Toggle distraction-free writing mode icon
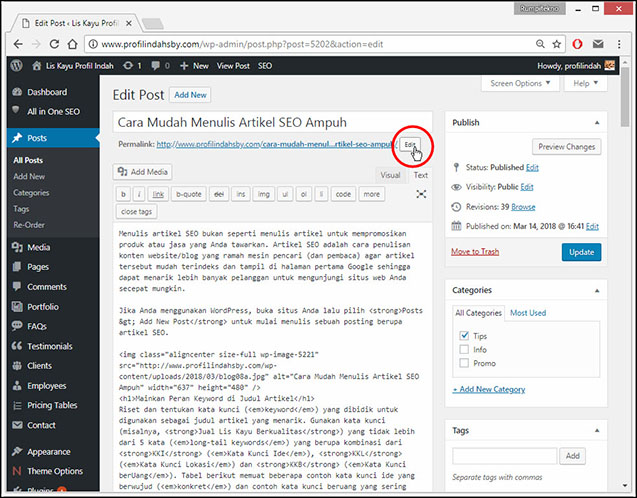This screenshot has width=637, height=498. (x=421, y=194)
